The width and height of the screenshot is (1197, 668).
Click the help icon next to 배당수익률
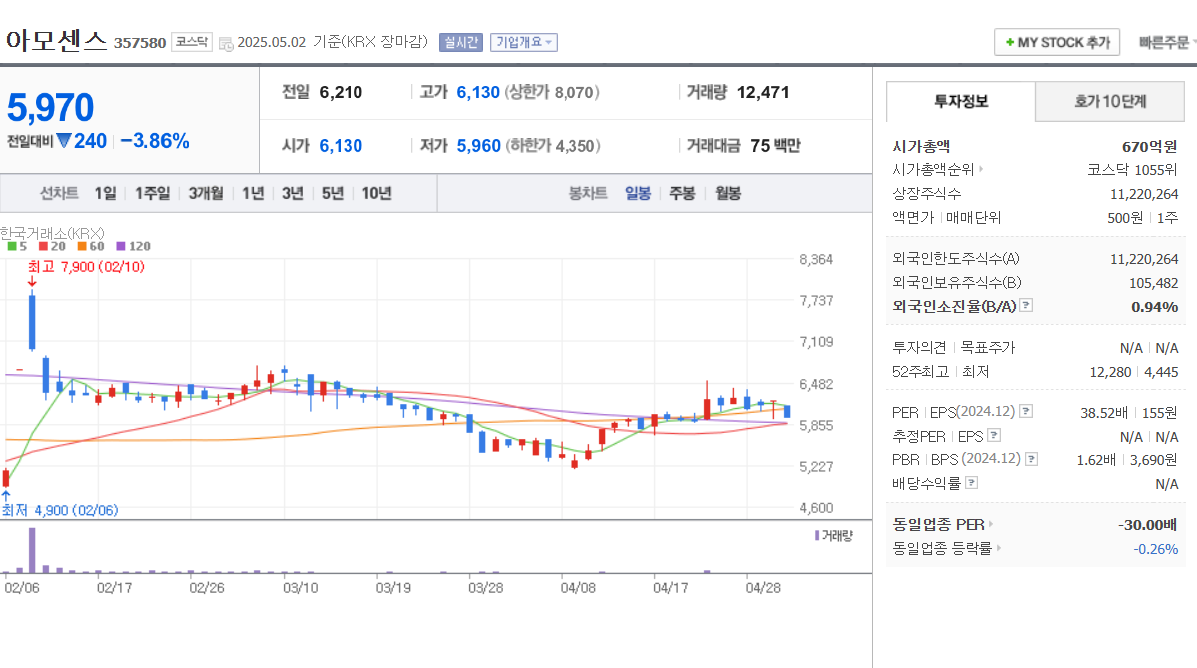[972, 481]
